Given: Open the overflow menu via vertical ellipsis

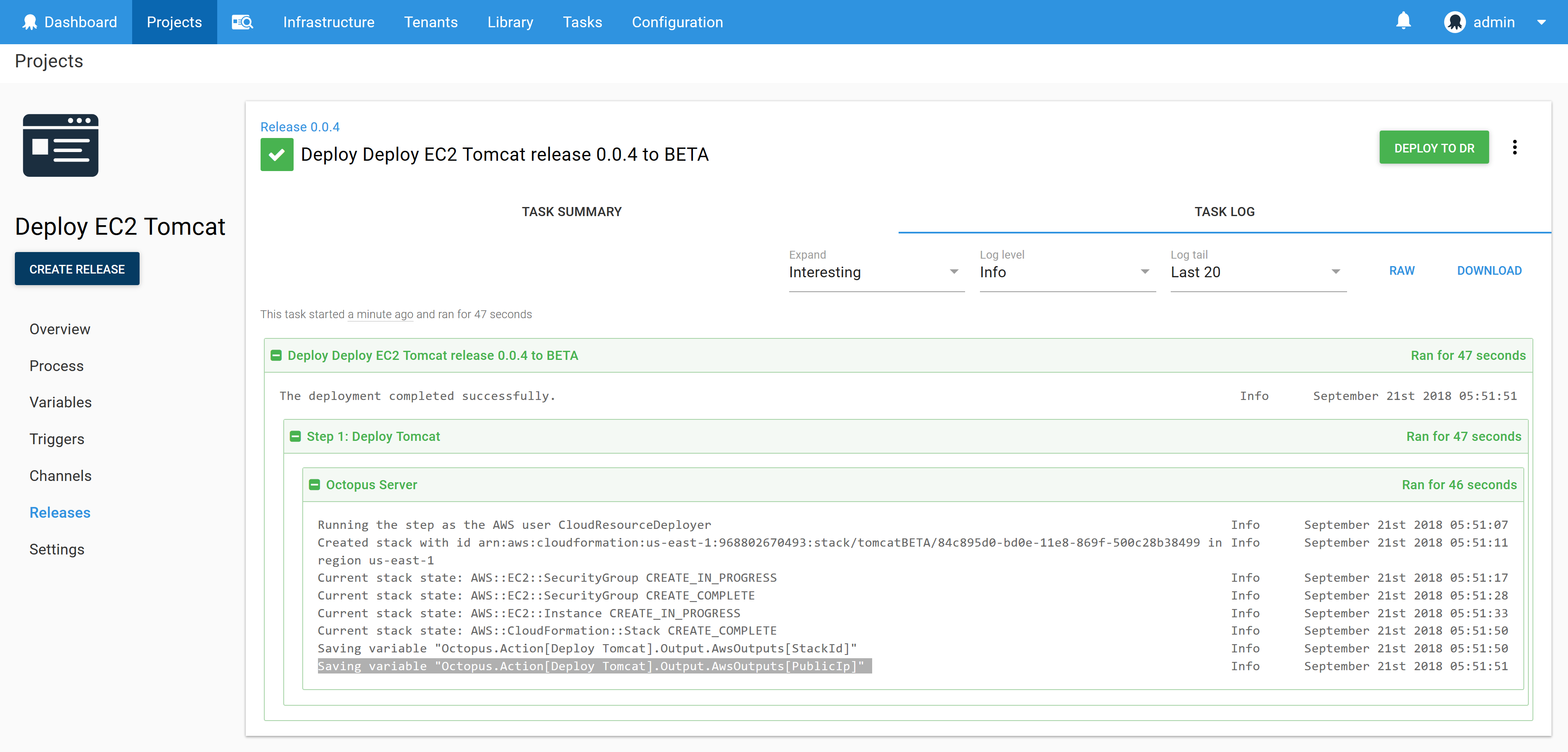Looking at the screenshot, I should point(1515,148).
